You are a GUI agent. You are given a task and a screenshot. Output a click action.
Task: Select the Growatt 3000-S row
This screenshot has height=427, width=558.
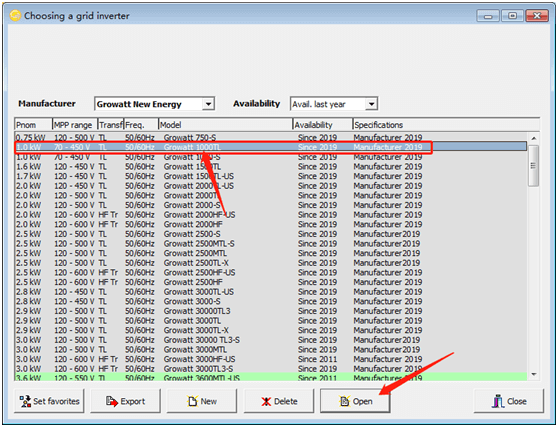pos(270,301)
